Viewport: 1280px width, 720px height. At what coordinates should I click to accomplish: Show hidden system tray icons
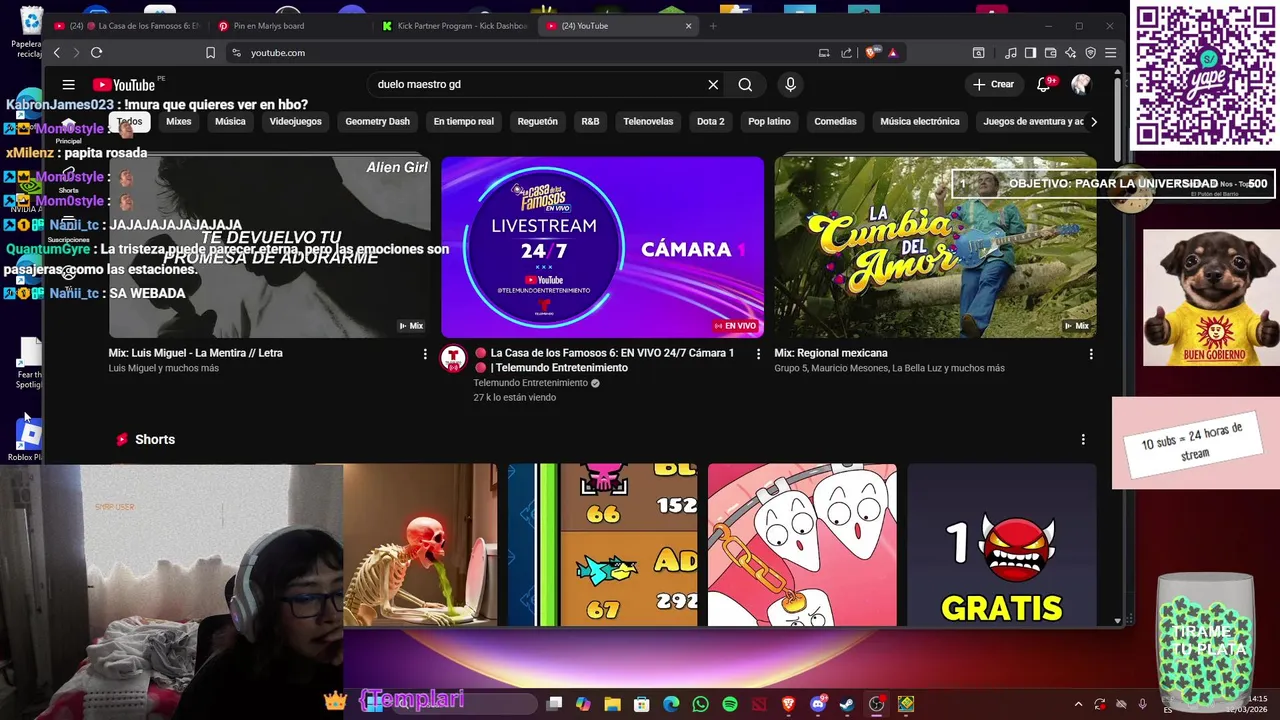(x=1078, y=704)
